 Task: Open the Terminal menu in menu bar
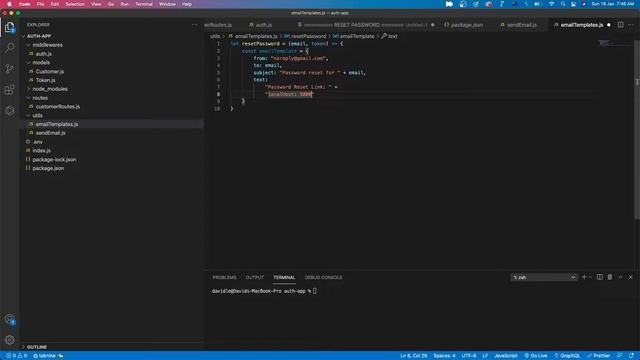(x=144, y=4)
